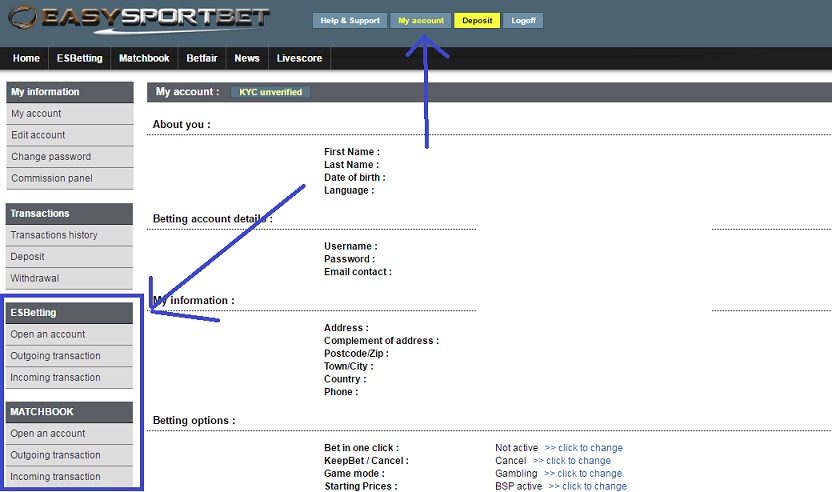Viewport: 832px width, 492px height.
Task: Select My account in sidebar
Action: click(70, 114)
